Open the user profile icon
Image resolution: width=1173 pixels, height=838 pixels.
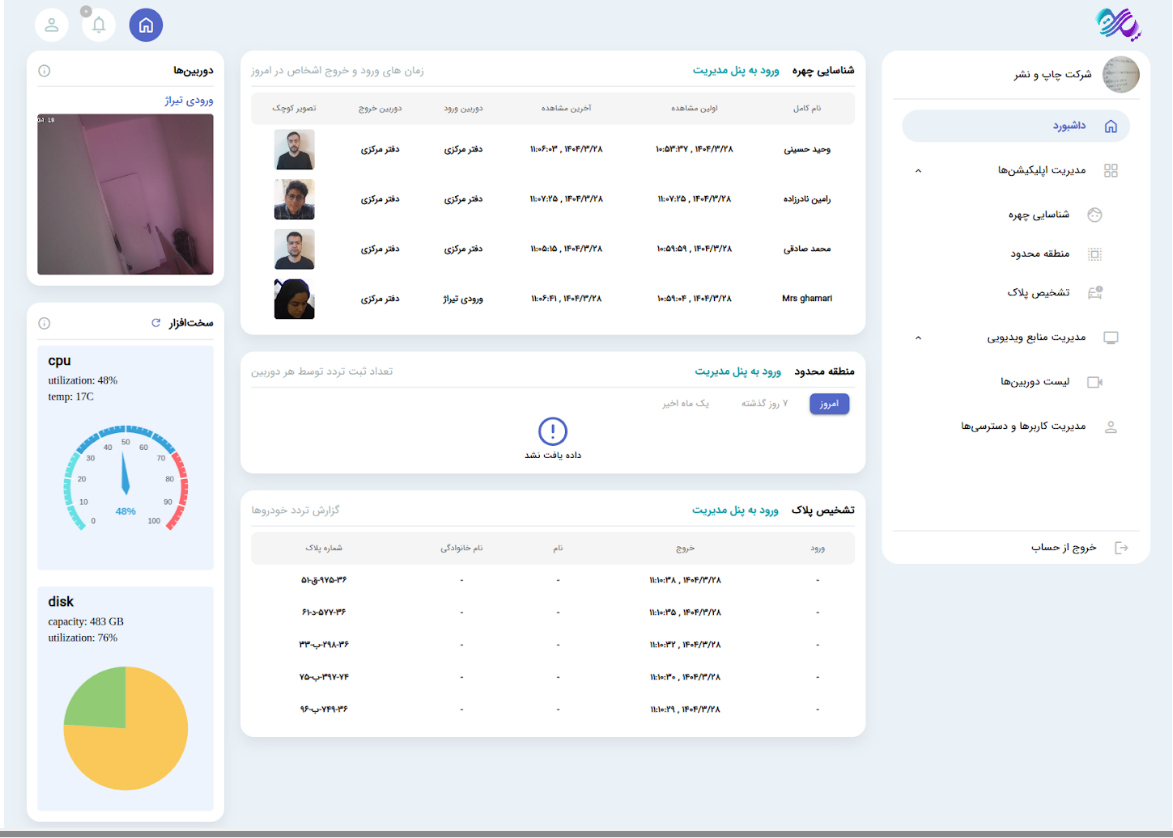(52, 25)
